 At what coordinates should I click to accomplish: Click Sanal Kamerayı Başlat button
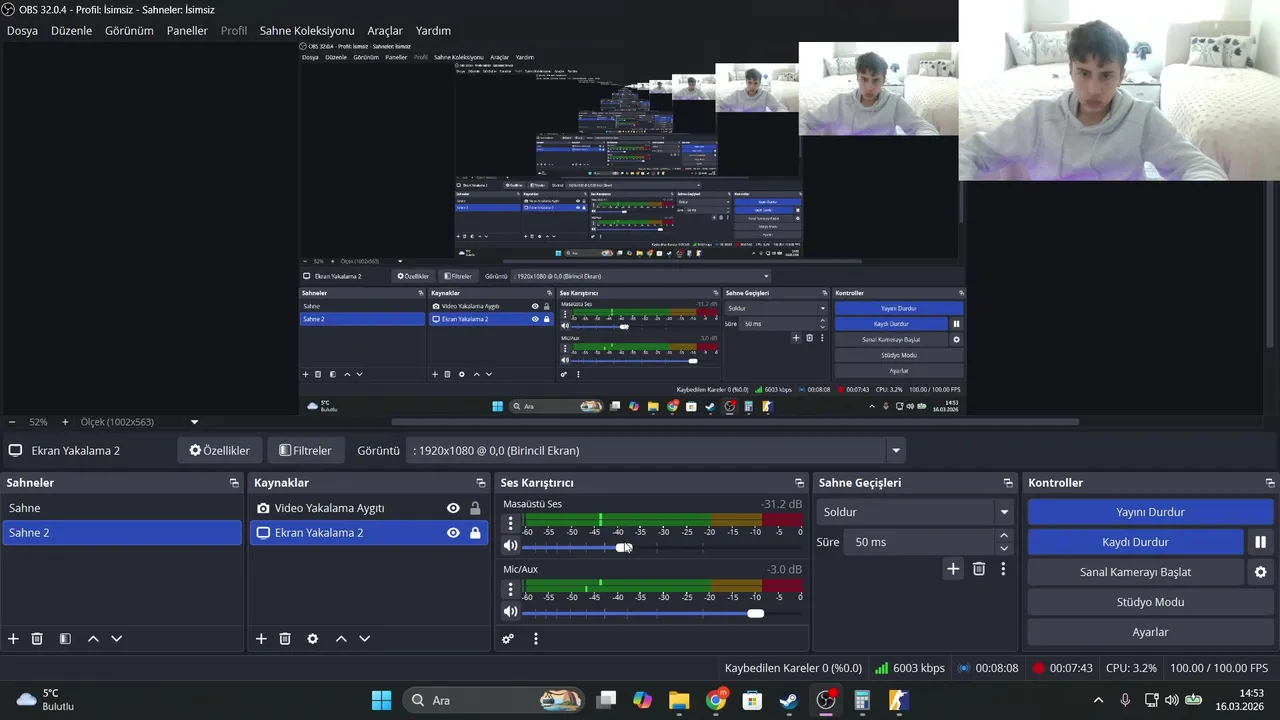click(x=1135, y=572)
